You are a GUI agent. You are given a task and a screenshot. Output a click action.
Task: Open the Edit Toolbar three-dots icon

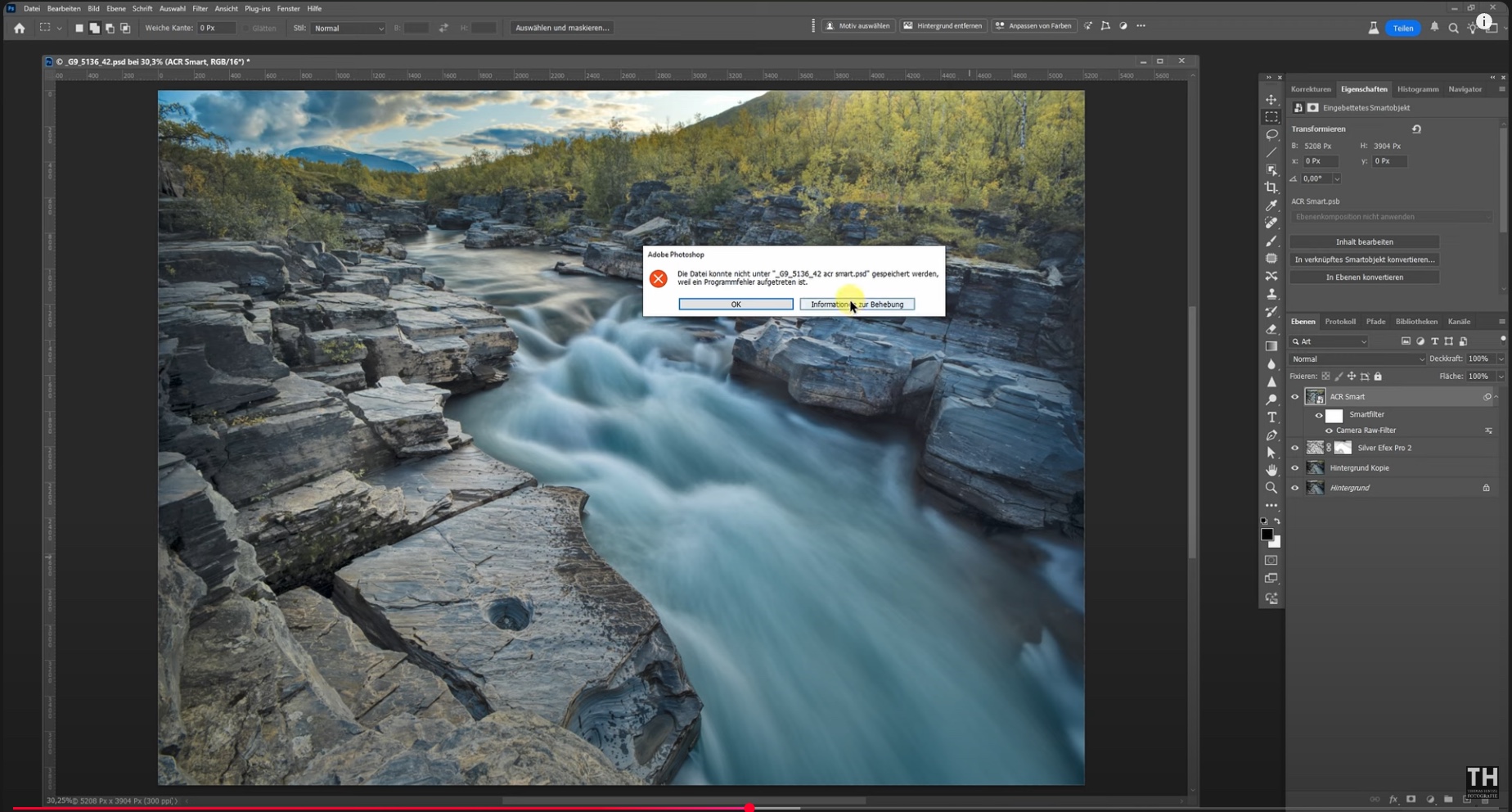pyautogui.click(x=1271, y=506)
